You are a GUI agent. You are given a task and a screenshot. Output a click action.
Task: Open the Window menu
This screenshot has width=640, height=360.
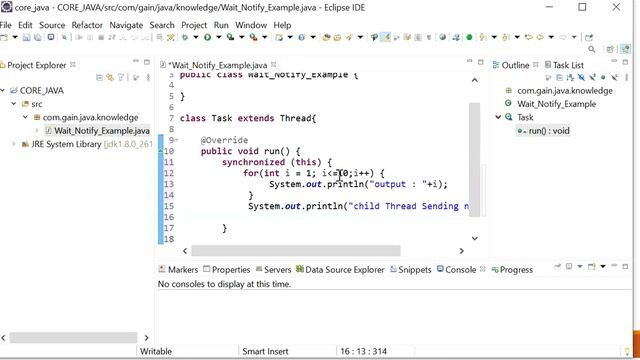(251, 25)
